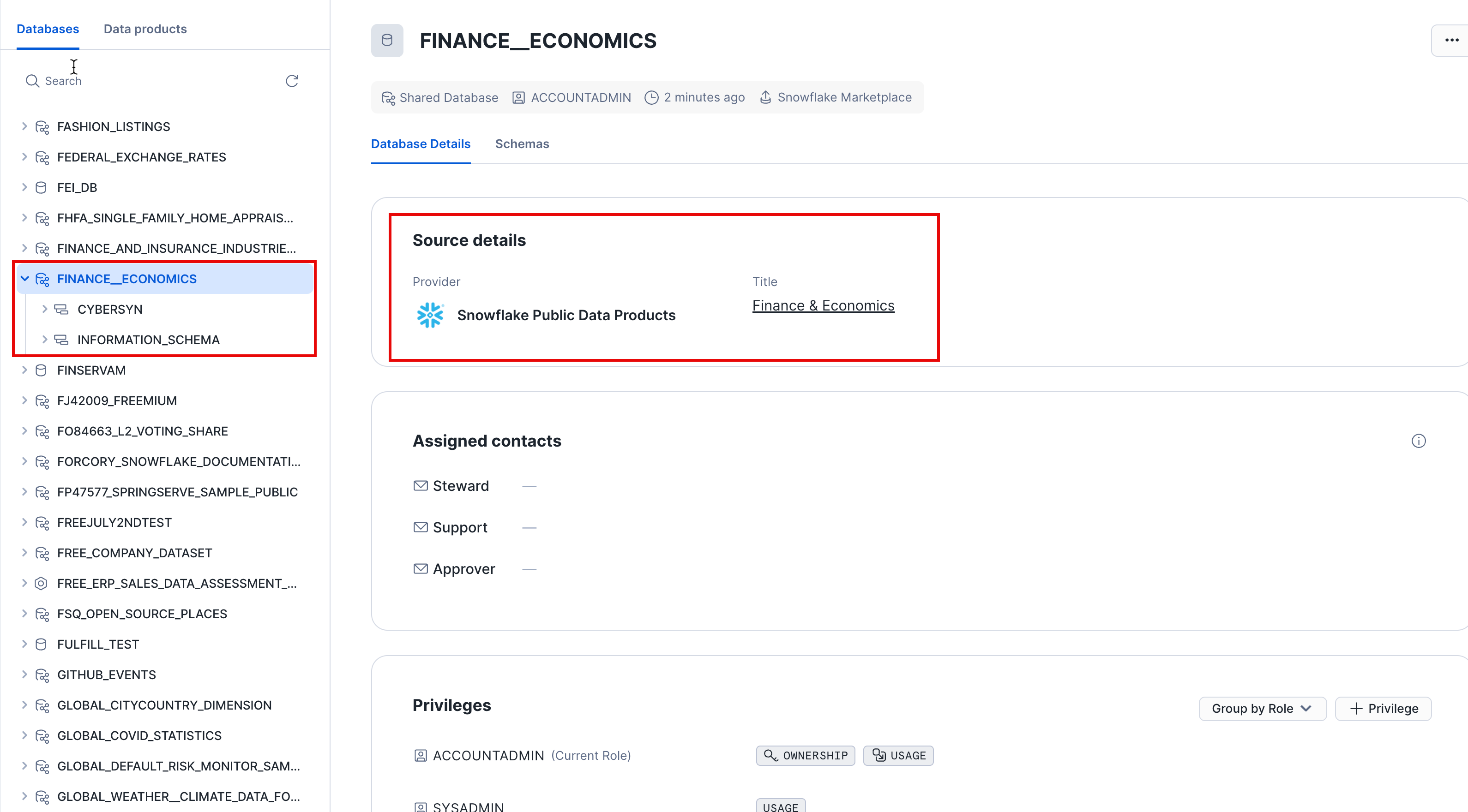Expand the FJ42009_FREEMIUM database
The width and height of the screenshot is (1468, 812).
pos(24,400)
